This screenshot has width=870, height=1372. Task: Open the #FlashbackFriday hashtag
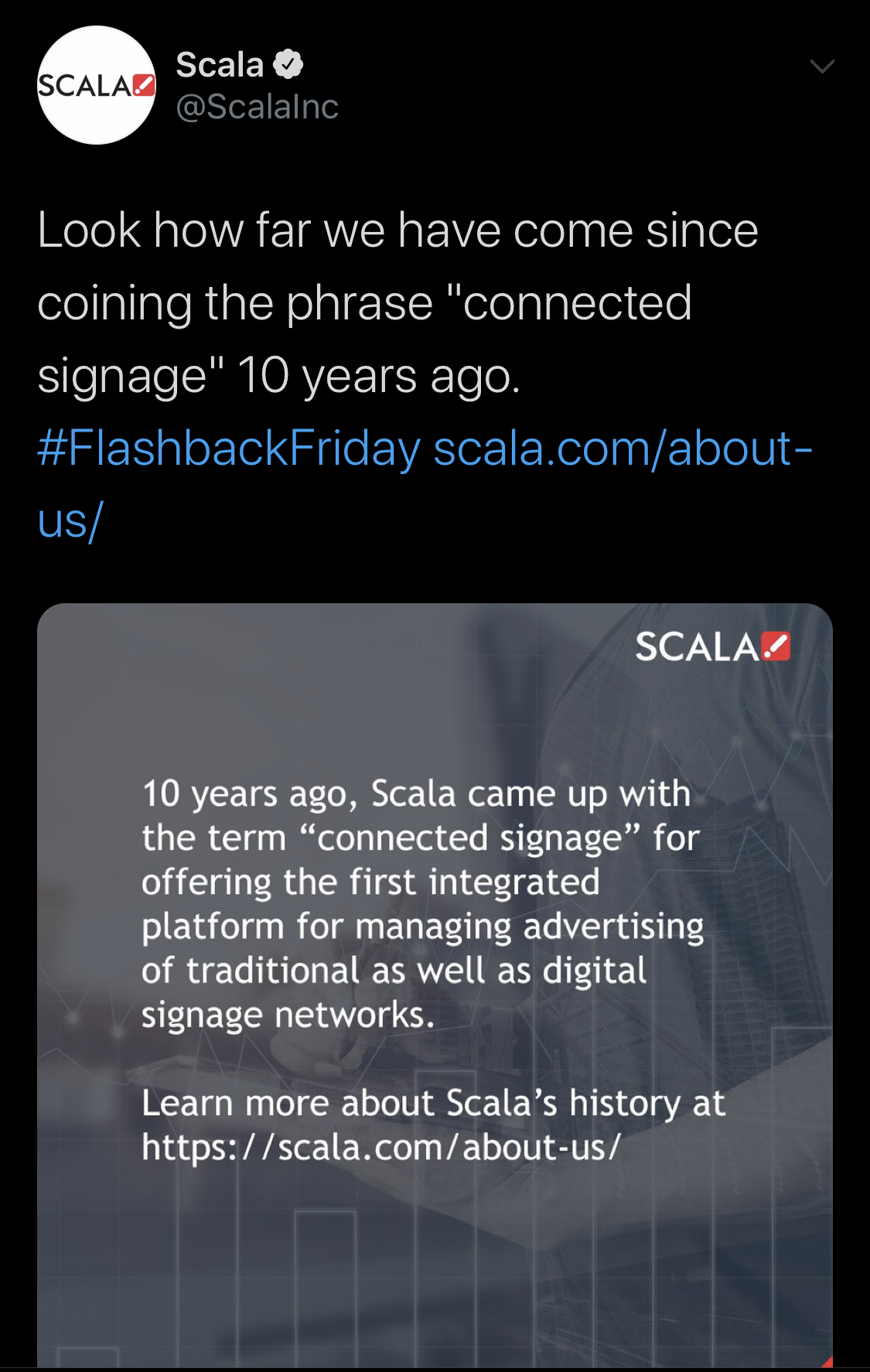pyautogui.click(x=229, y=449)
